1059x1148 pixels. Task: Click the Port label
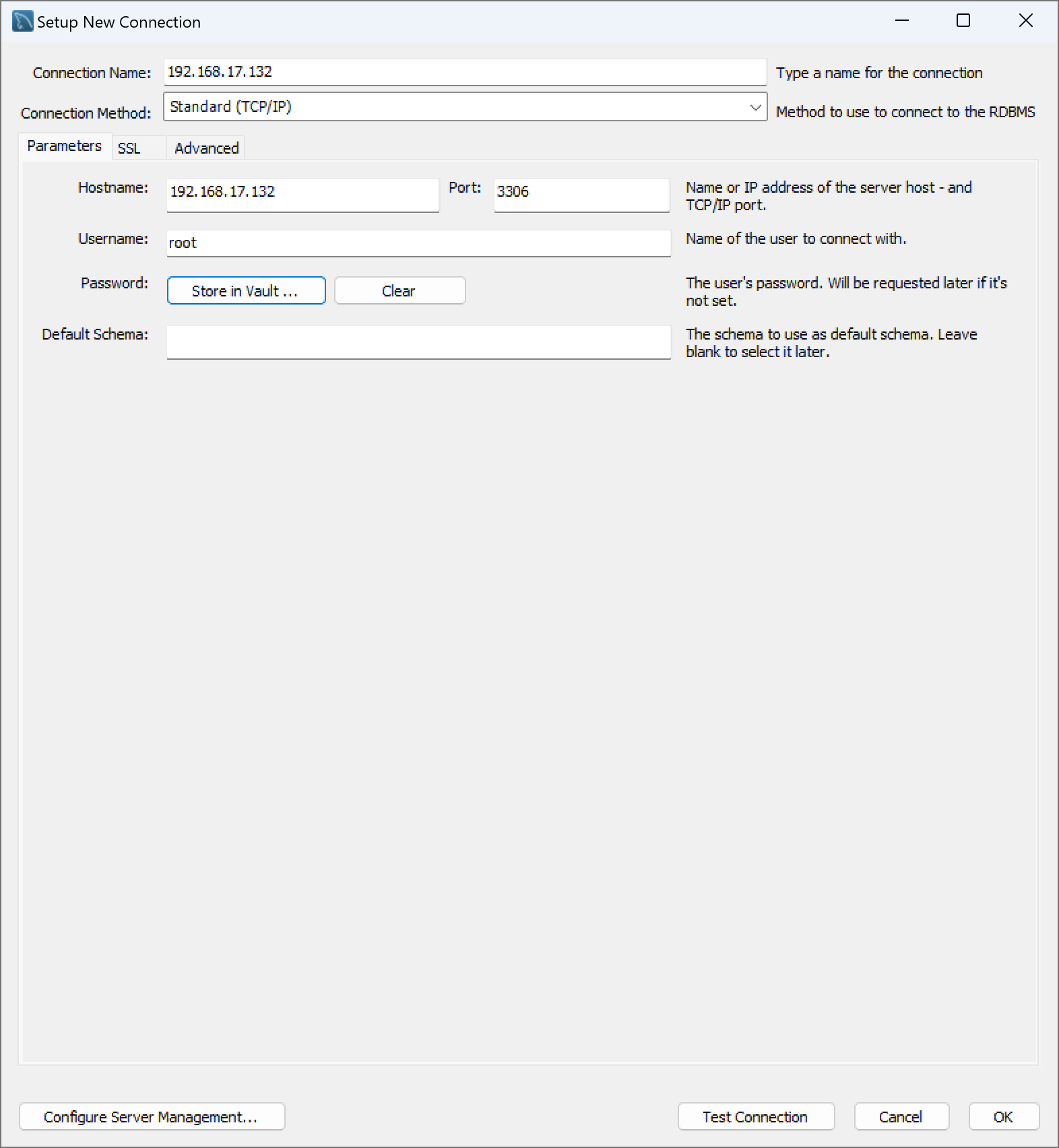point(465,187)
